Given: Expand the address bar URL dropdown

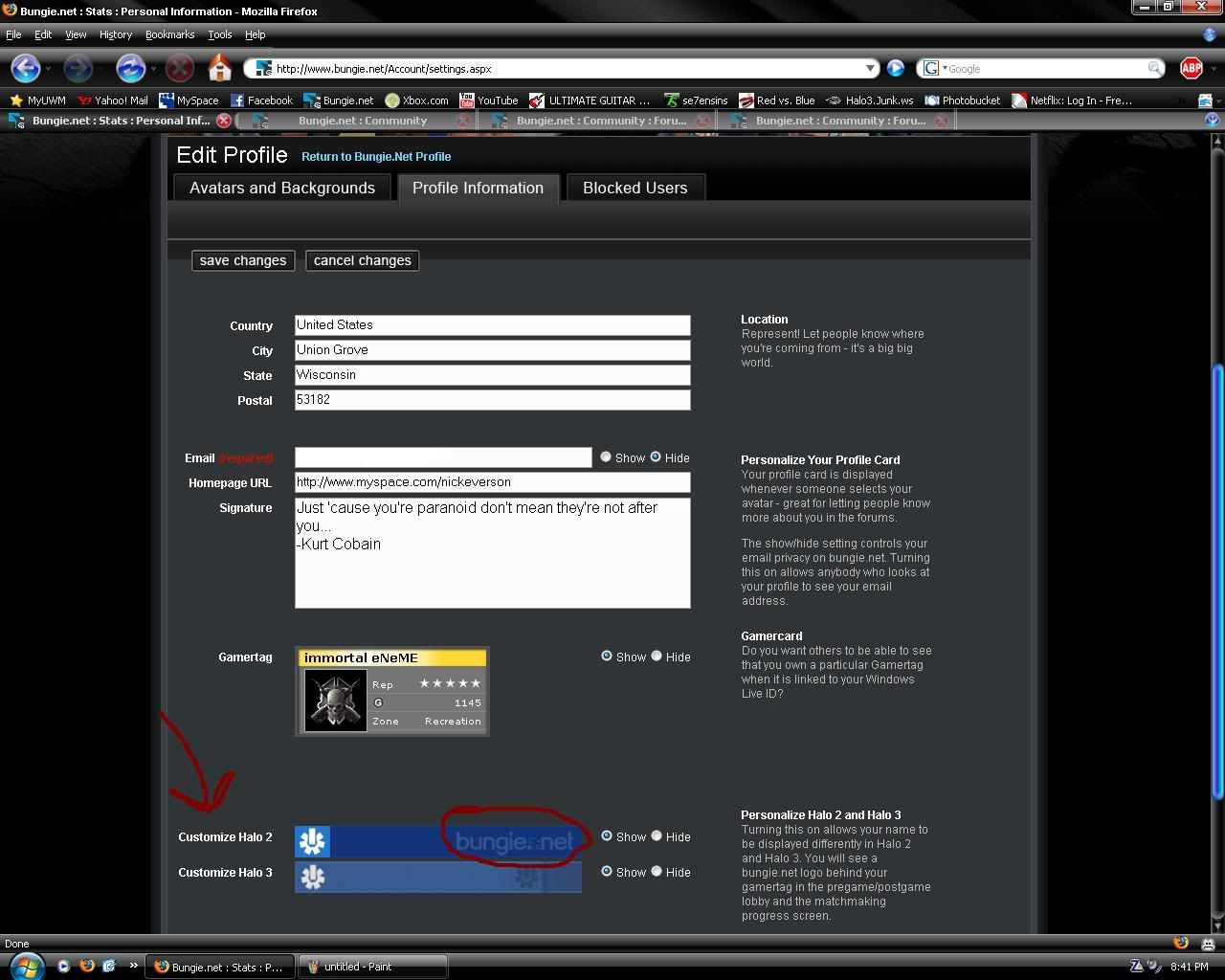Looking at the screenshot, I should 870,68.
